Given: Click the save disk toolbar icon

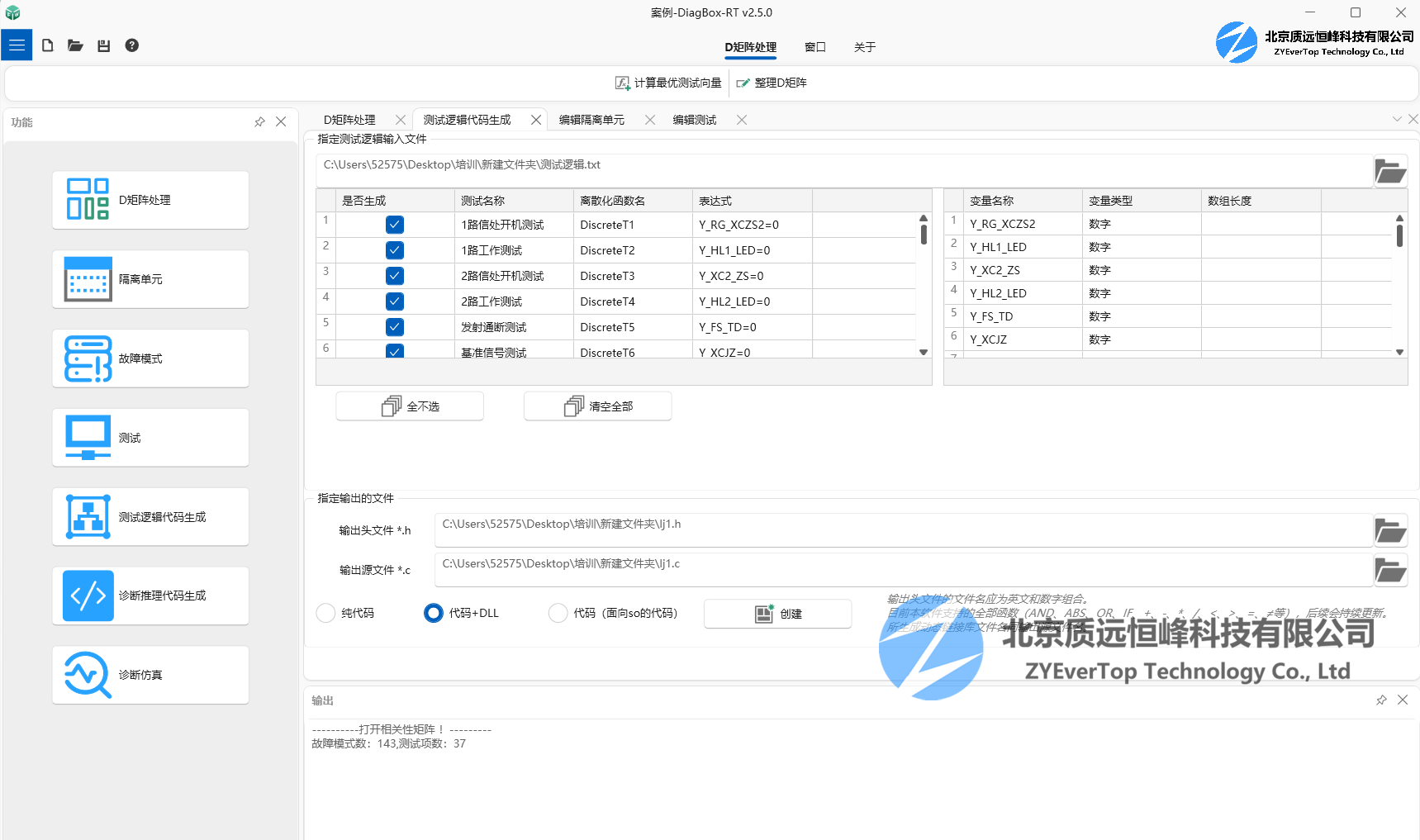Looking at the screenshot, I should coord(103,45).
